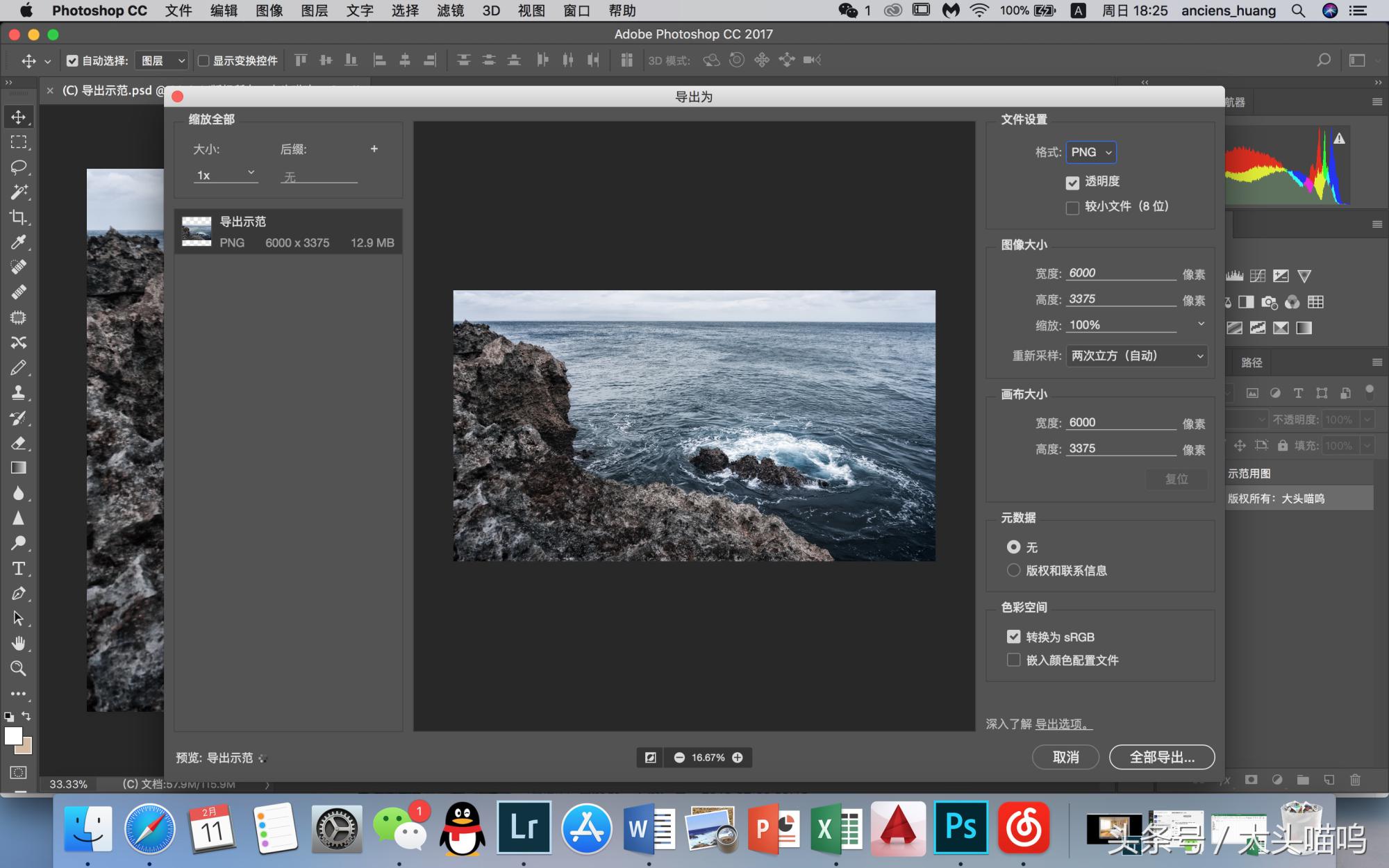The width and height of the screenshot is (1389, 868).
Task: Select 导出示范 PNG asset thumbnail row
Action: point(288,231)
